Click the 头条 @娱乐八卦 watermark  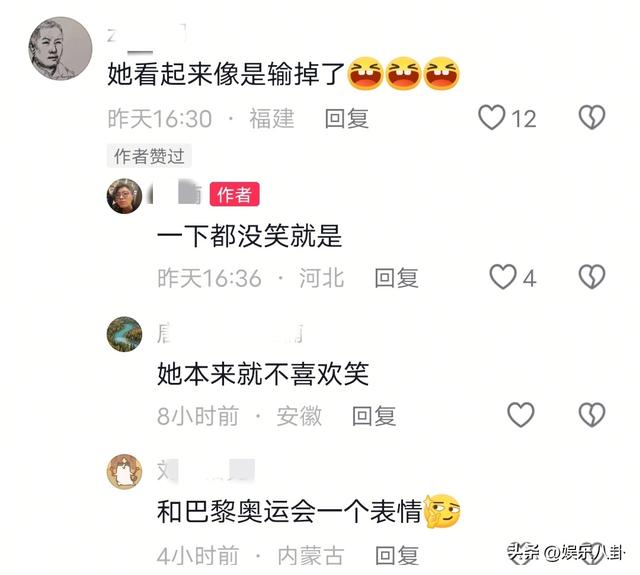tap(565, 553)
